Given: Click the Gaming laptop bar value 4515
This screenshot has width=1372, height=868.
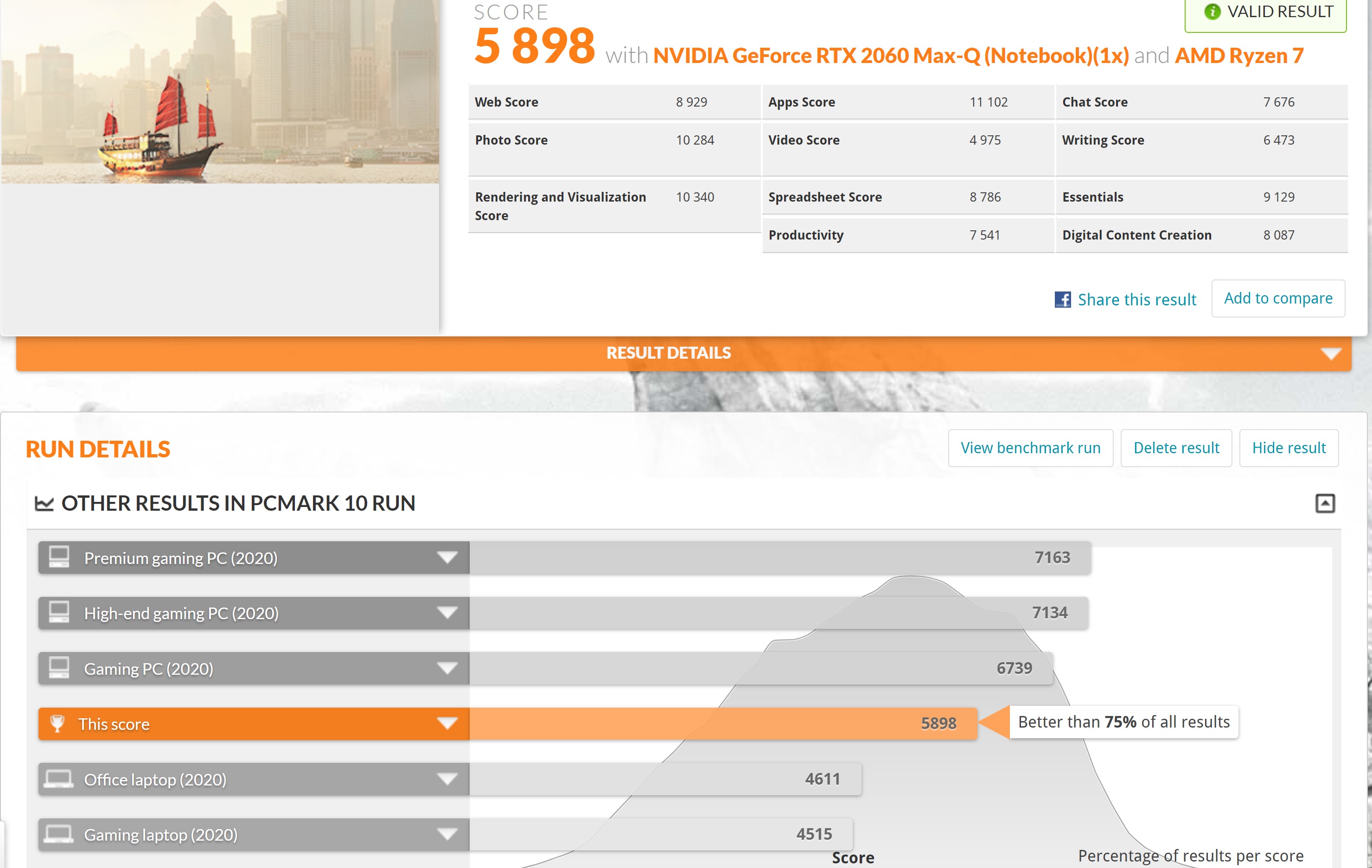Looking at the screenshot, I should pos(814,834).
